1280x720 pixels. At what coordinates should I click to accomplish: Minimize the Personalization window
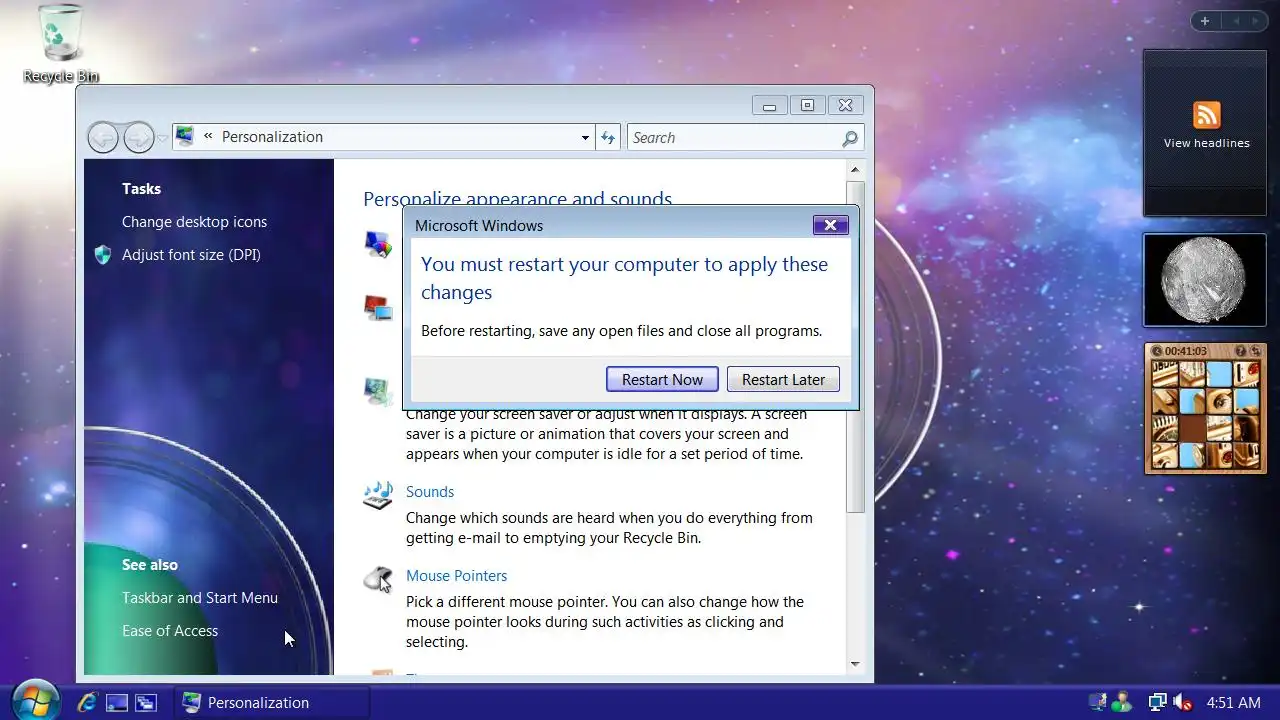[x=769, y=105]
